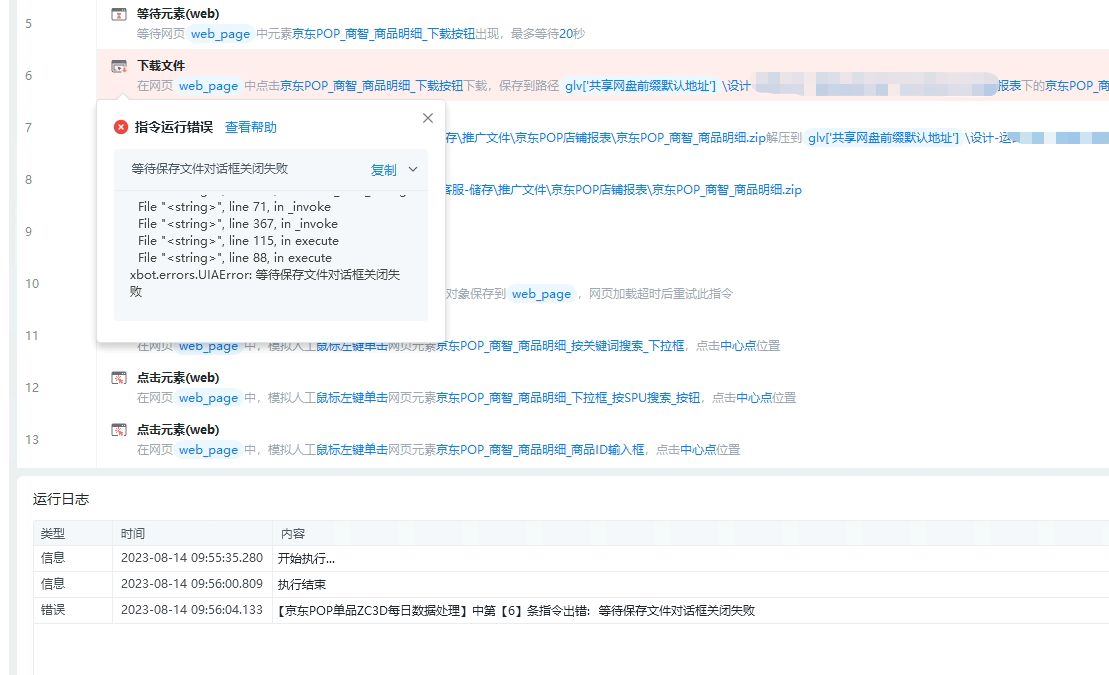Click web_page variable in step 12

coord(208,398)
